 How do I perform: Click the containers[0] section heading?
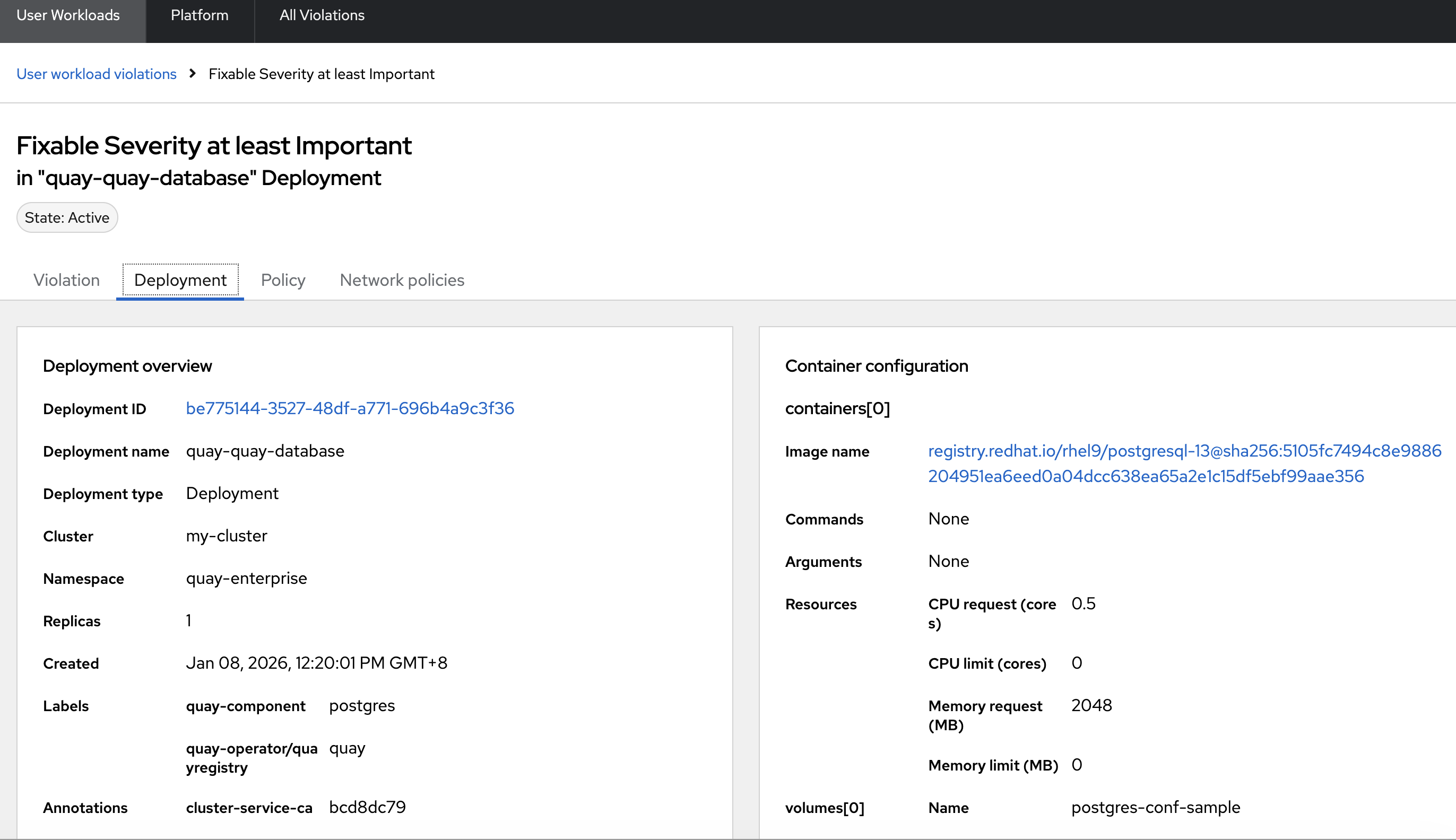[837, 408]
